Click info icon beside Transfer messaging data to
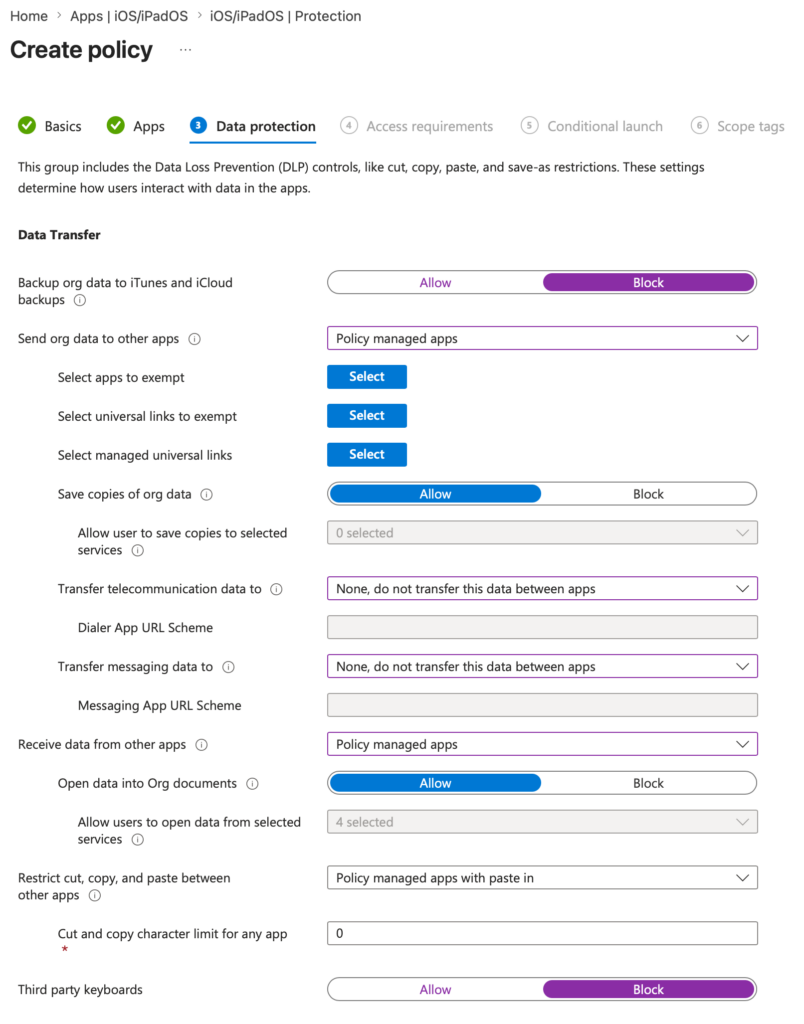Image resolution: width=804 pixels, height=1024 pixels. point(228,667)
